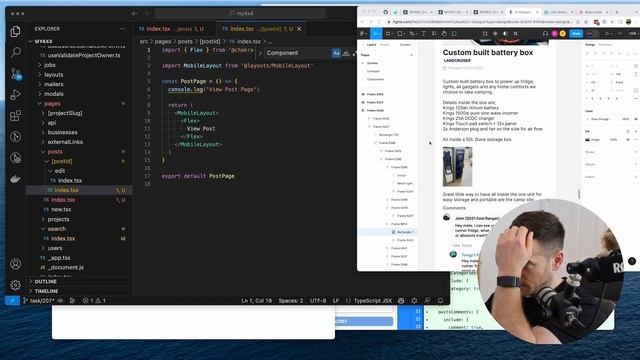The height and width of the screenshot is (360, 640).
Task: Select the Resources tool in Figma toolbar
Action: pyautogui.click(x=434, y=33)
